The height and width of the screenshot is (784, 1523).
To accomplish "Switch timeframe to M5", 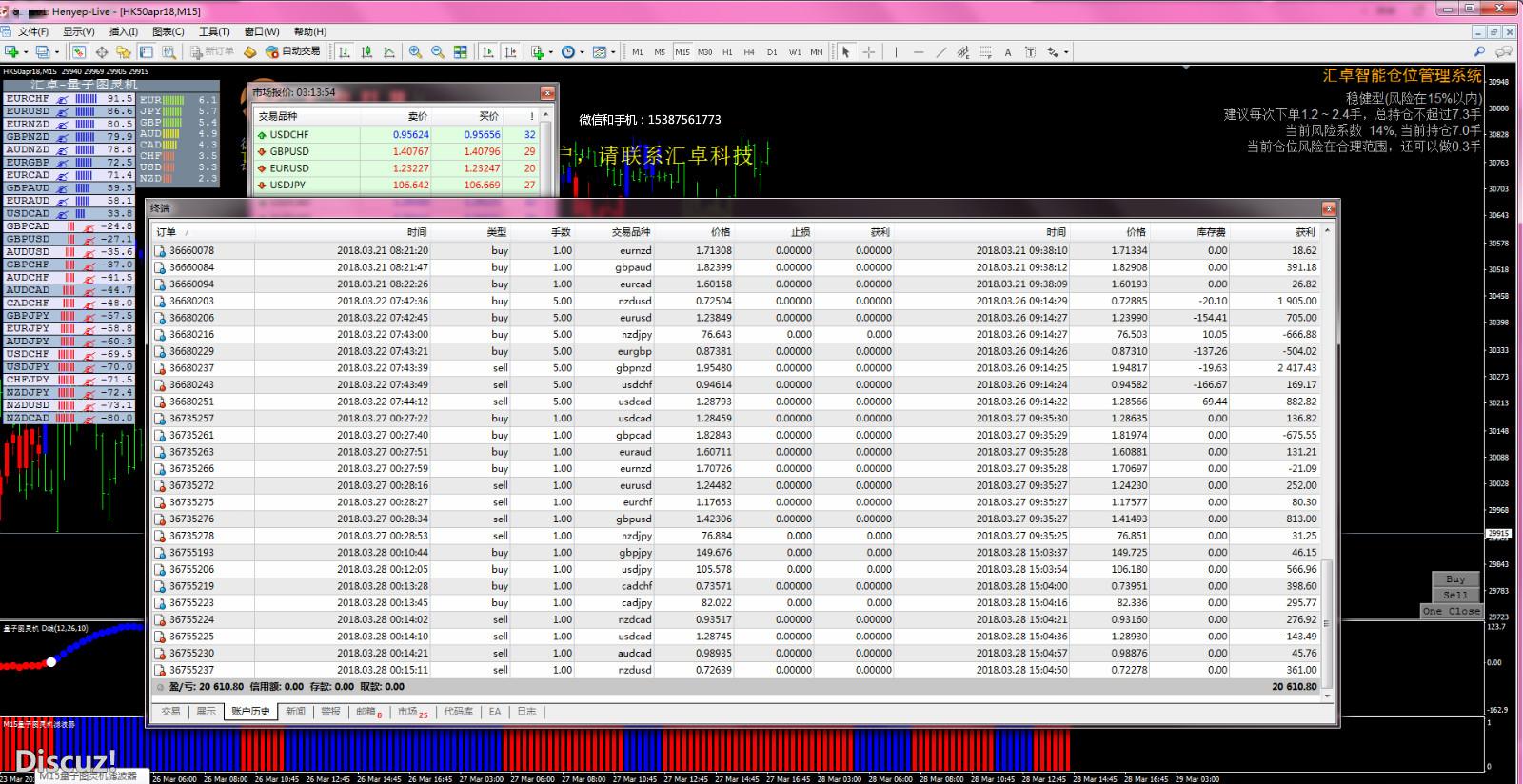I will pyautogui.click(x=660, y=52).
